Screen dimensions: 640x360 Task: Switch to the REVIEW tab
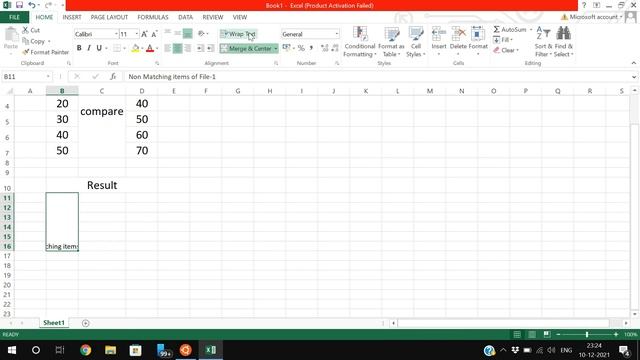(x=213, y=17)
